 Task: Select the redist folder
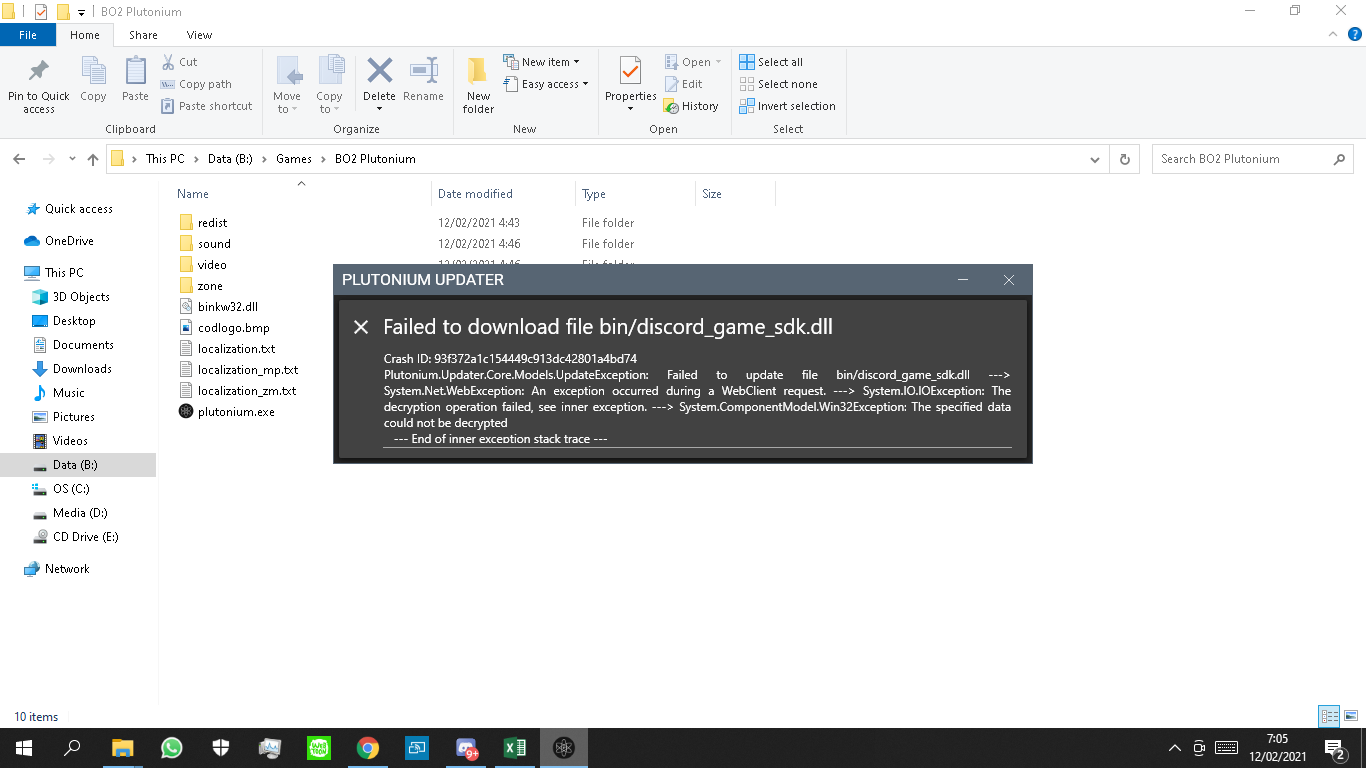click(x=212, y=223)
